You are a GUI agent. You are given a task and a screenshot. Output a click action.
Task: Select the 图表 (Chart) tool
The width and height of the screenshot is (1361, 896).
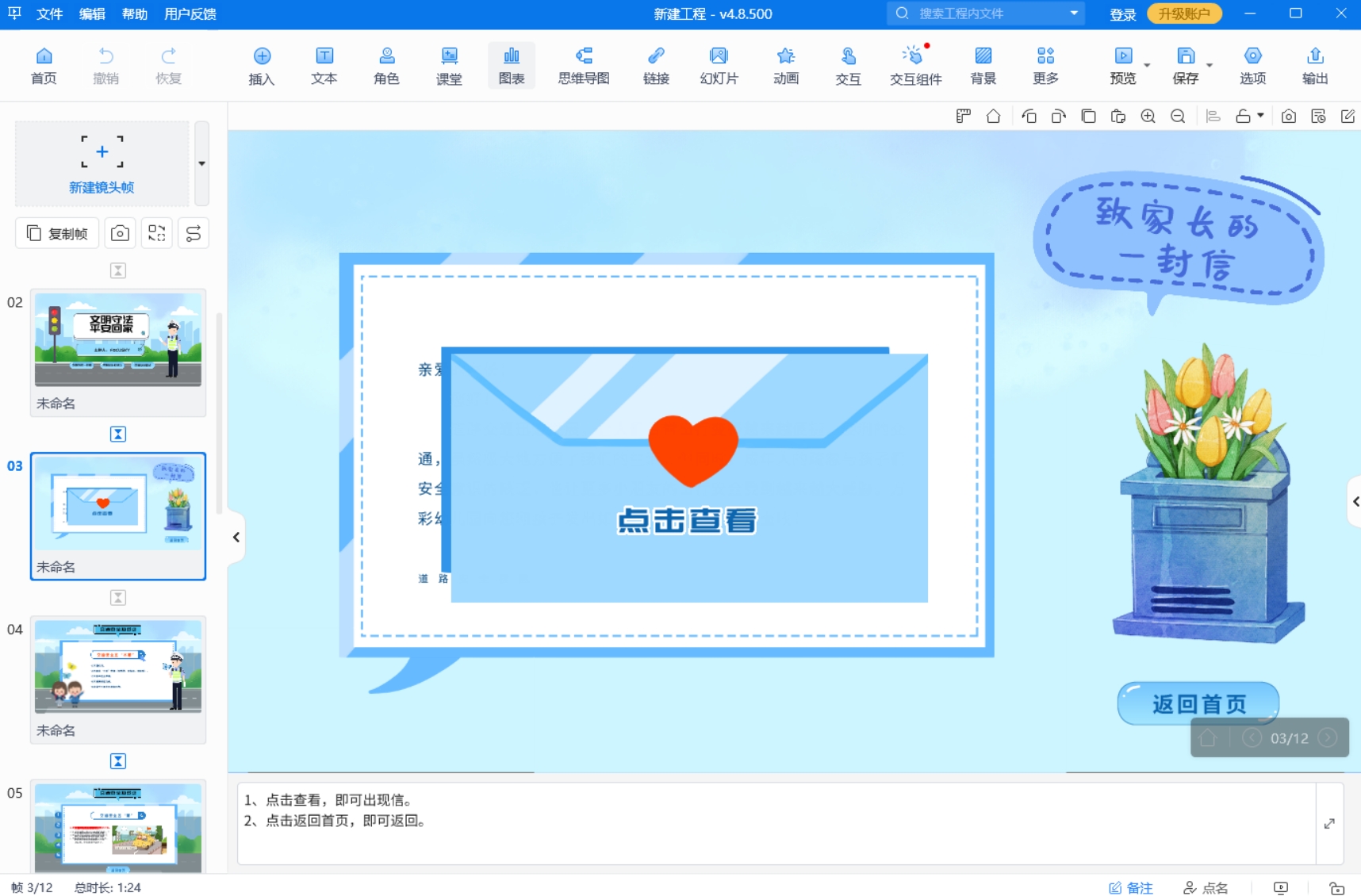[x=512, y=65]
